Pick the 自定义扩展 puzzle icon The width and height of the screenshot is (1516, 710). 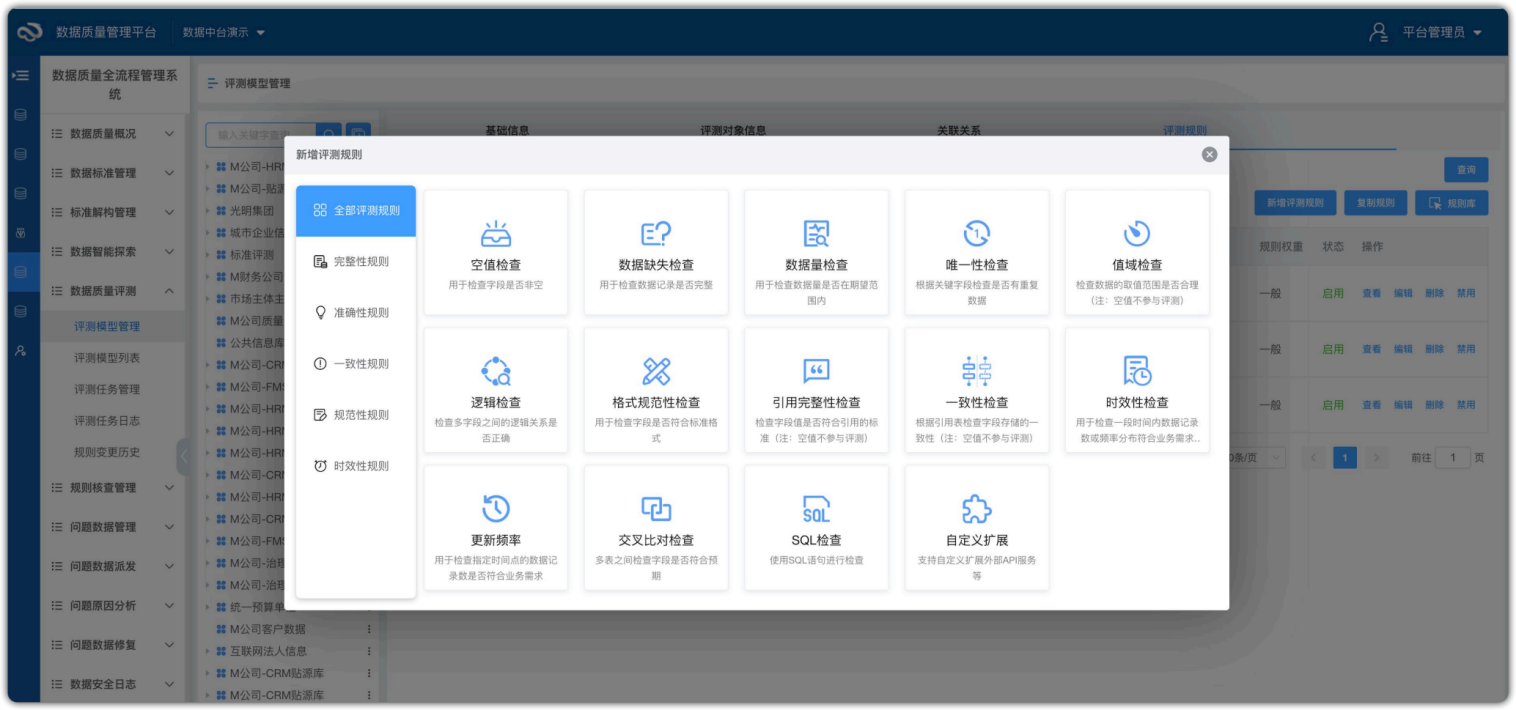coord(976,509)
